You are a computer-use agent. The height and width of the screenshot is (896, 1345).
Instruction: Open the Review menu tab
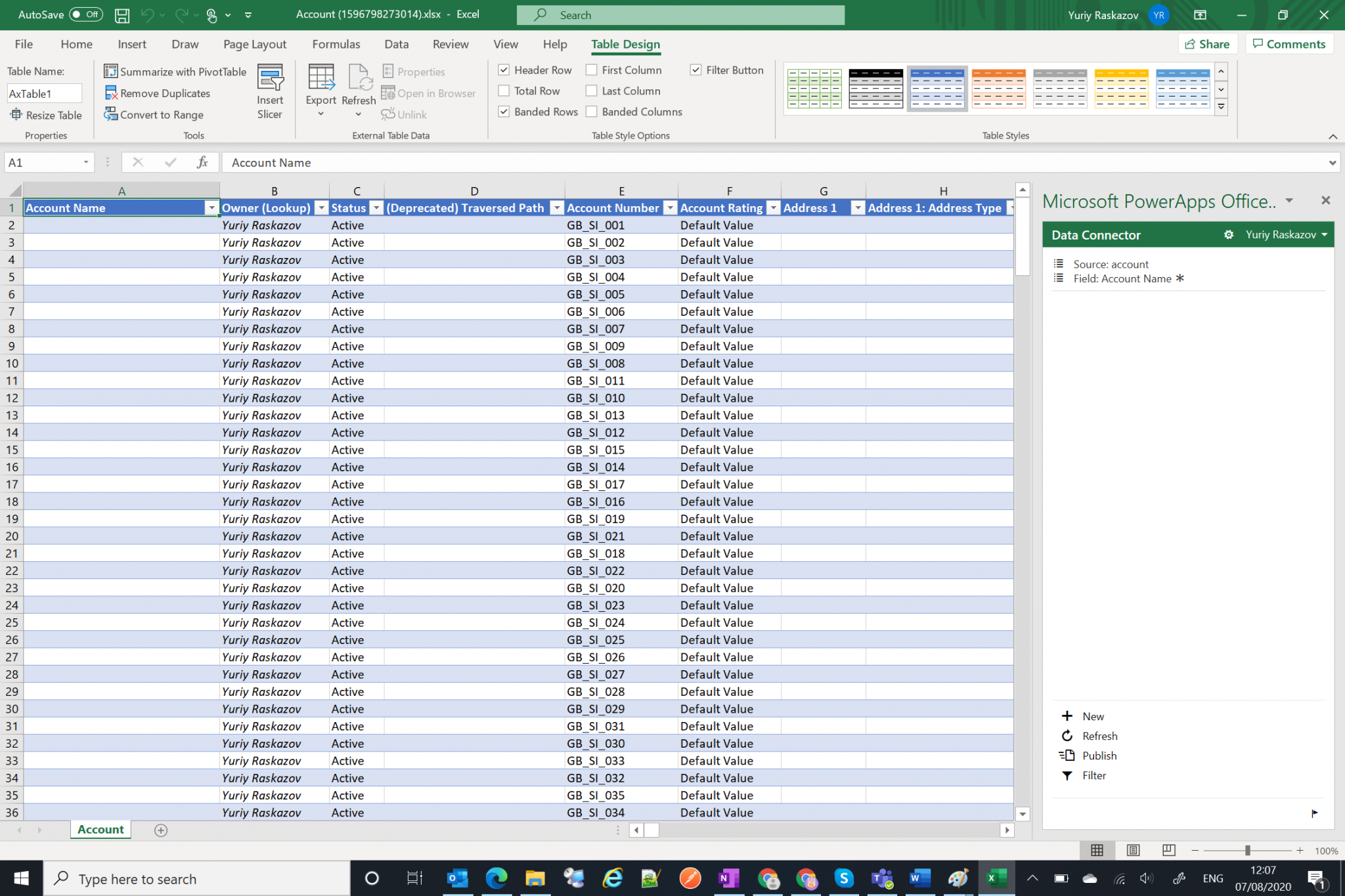[451, 44]
